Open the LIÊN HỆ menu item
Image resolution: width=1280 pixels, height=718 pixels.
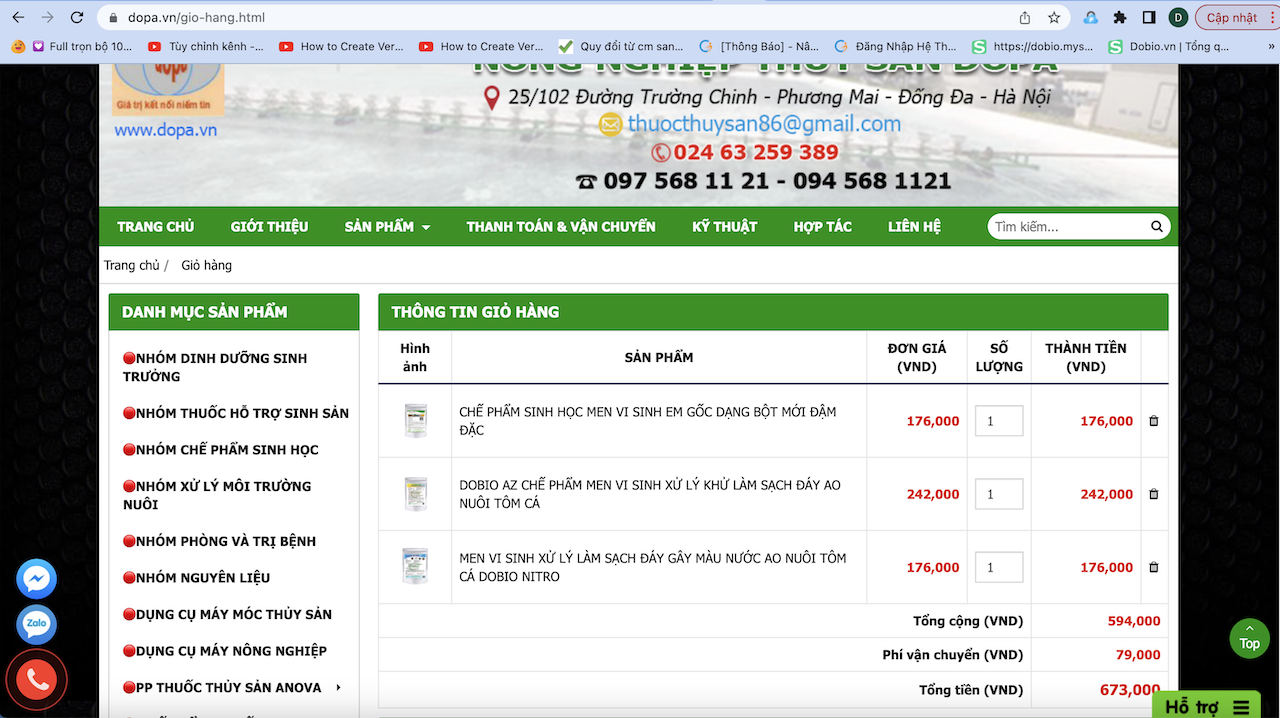click(x=914, y=227)
